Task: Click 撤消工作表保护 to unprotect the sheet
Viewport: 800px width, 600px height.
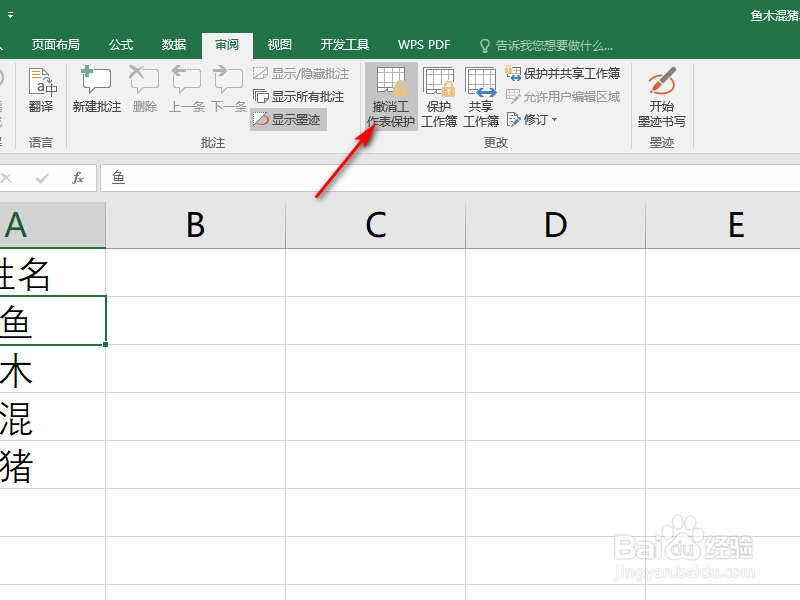Action: tap(391, 95)
